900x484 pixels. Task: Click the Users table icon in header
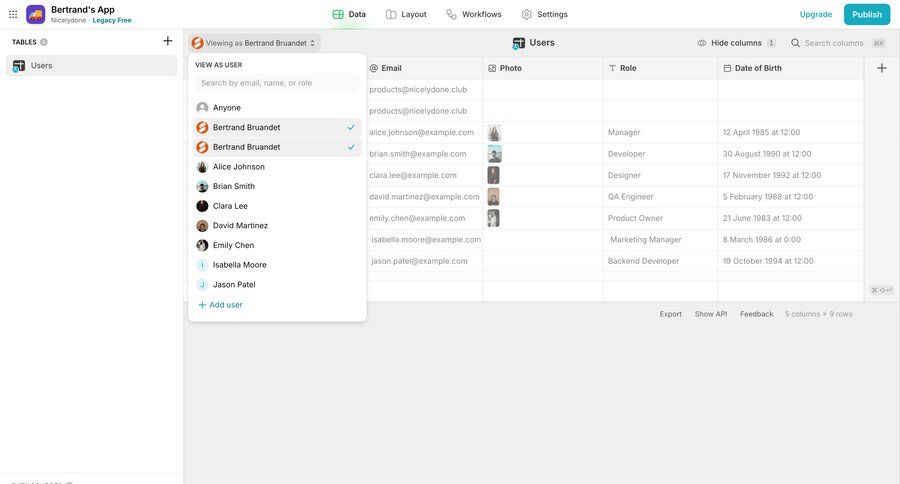(x=519, y=43)
